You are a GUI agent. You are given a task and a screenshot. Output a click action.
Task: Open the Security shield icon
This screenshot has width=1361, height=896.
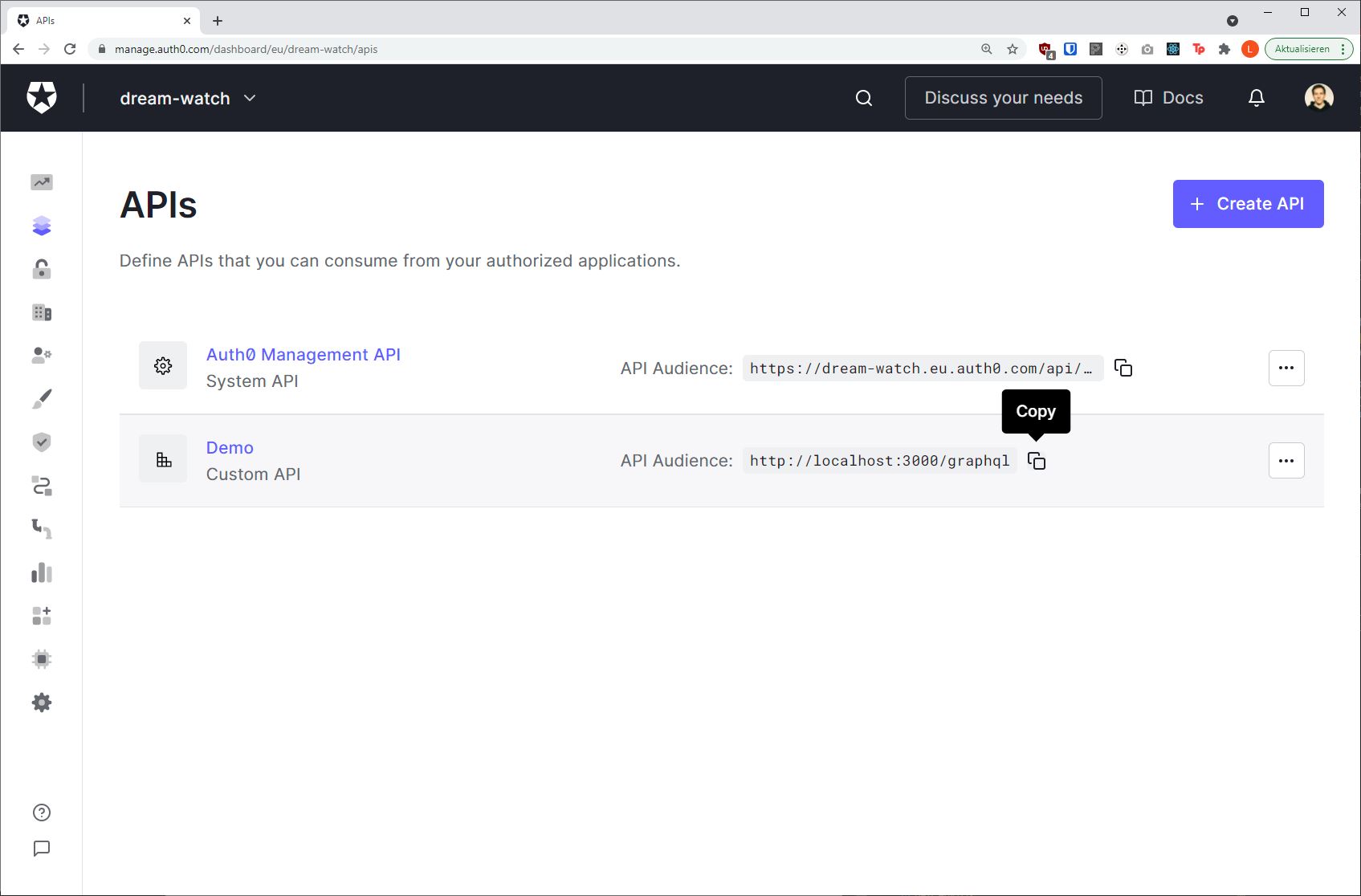(41, 442)
